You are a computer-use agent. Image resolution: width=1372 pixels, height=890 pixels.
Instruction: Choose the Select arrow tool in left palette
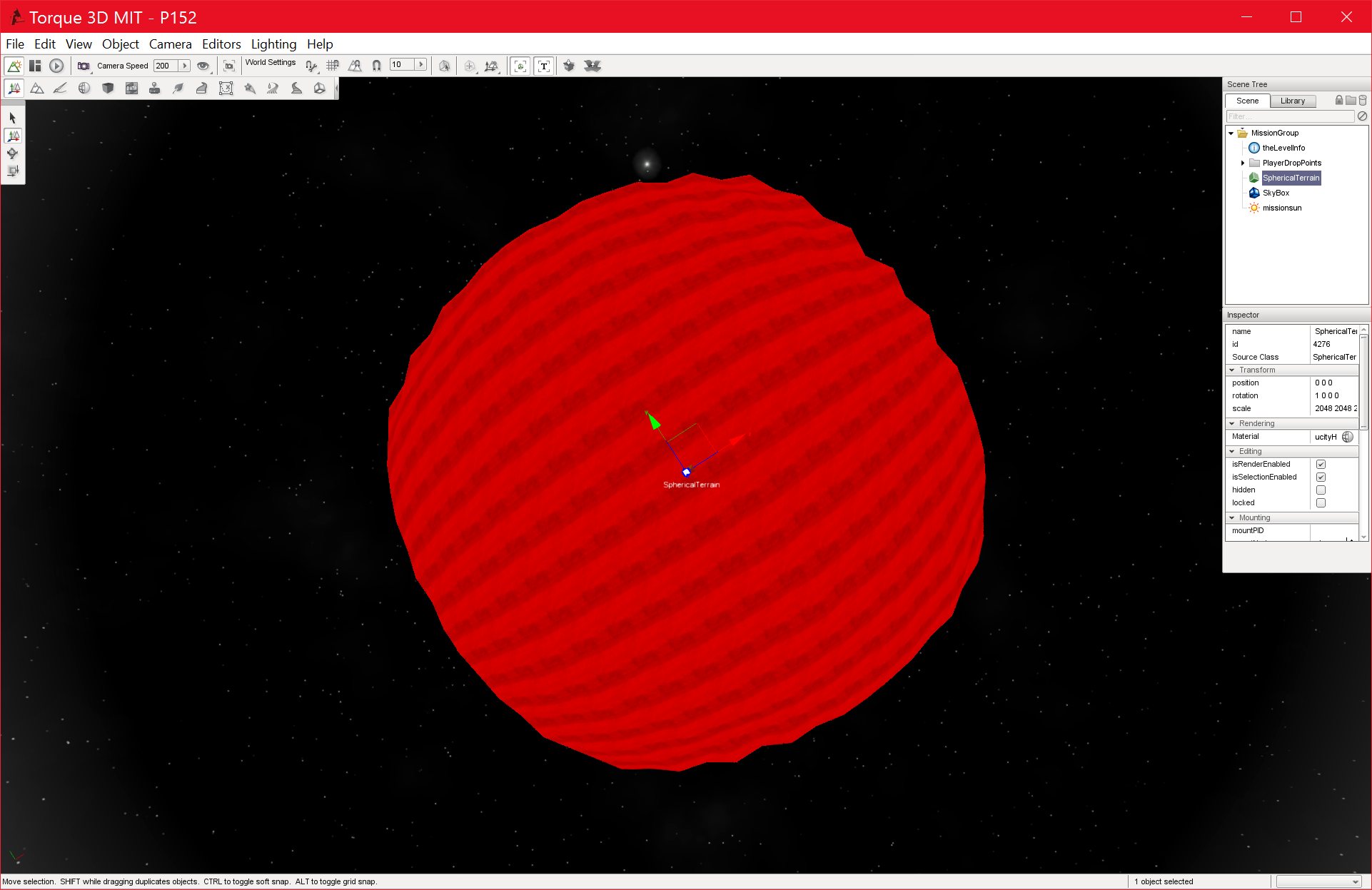click(13, 118)
